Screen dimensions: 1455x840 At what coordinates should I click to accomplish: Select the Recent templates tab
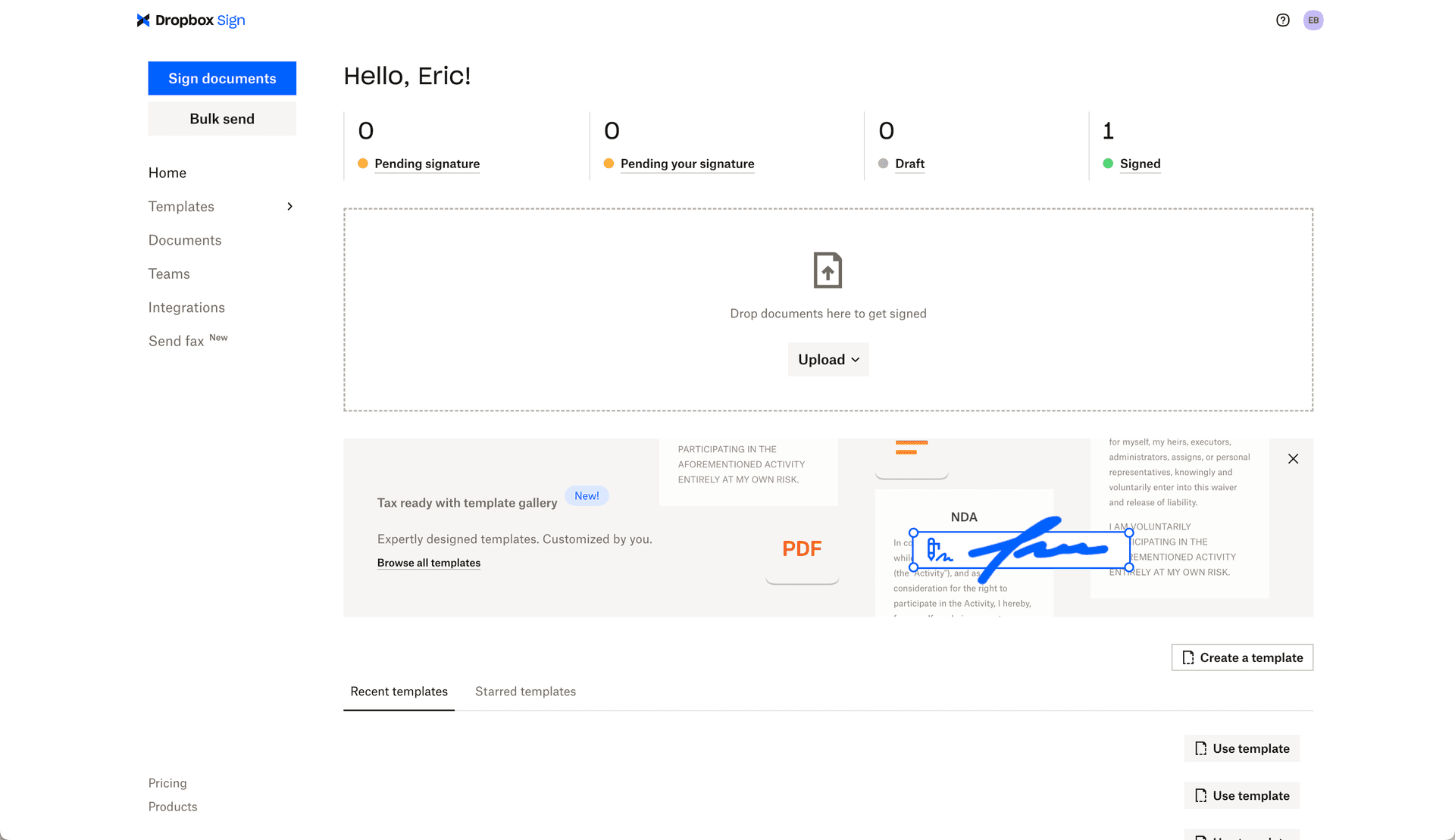coord(399,692)
